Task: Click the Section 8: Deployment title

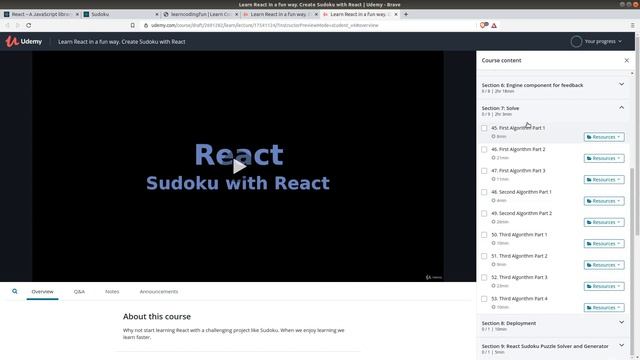Action: coord(509,323)
